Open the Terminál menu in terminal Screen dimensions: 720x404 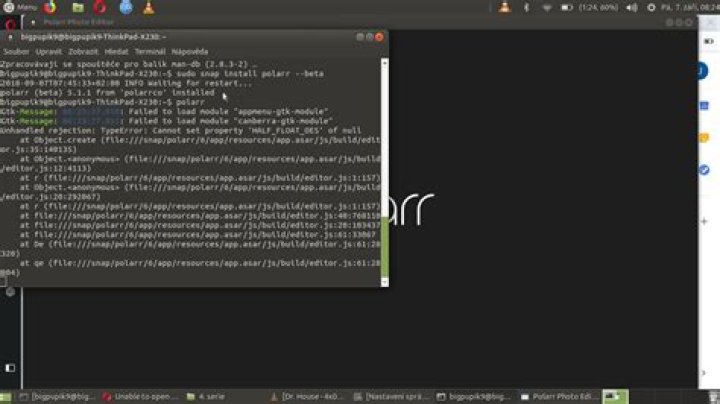tap(150, 52)
